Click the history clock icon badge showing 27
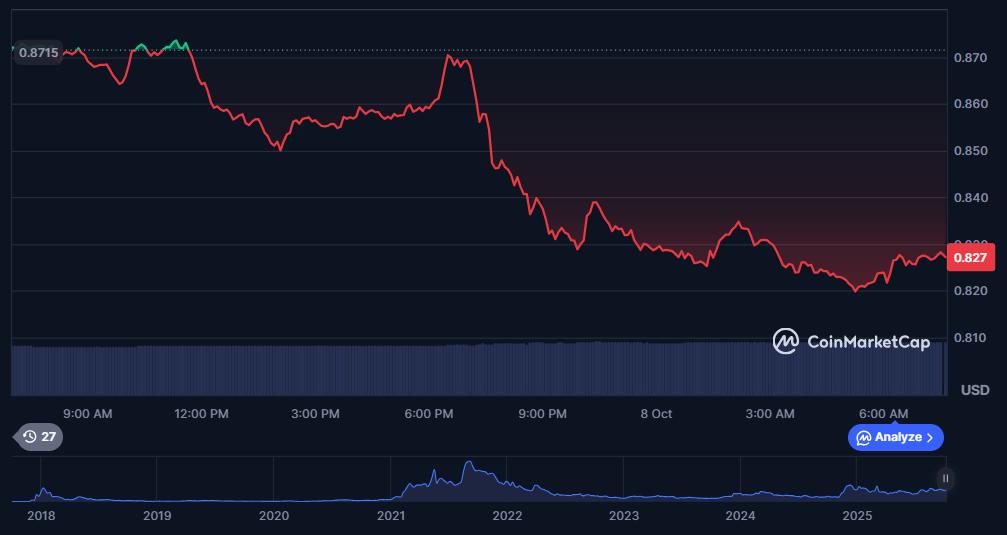Image resolution: width=1007 pixels, height=535 pixels. pyautogui.click(x=39, y=436)
